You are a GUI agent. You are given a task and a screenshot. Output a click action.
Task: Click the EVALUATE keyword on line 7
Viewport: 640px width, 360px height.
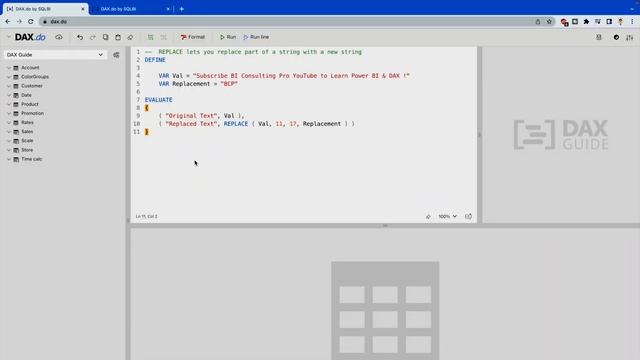pos(158,100)
